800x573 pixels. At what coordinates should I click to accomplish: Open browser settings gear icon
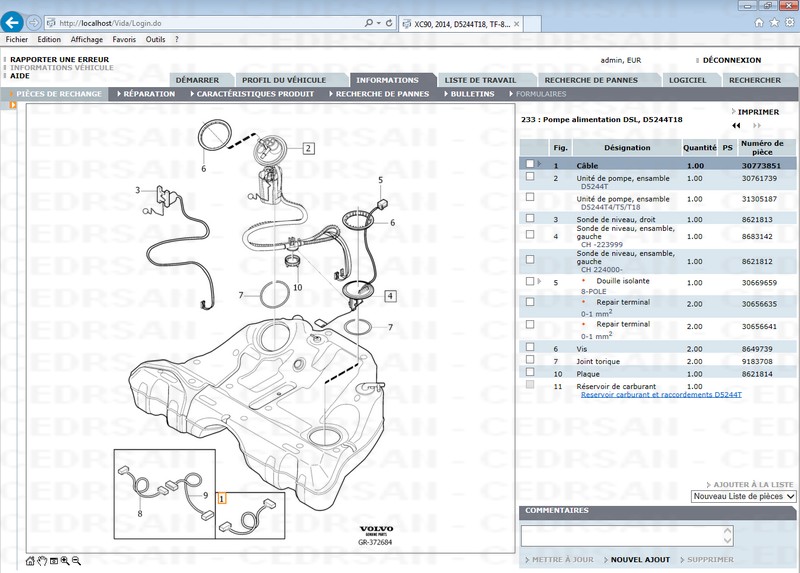point(787,22)
